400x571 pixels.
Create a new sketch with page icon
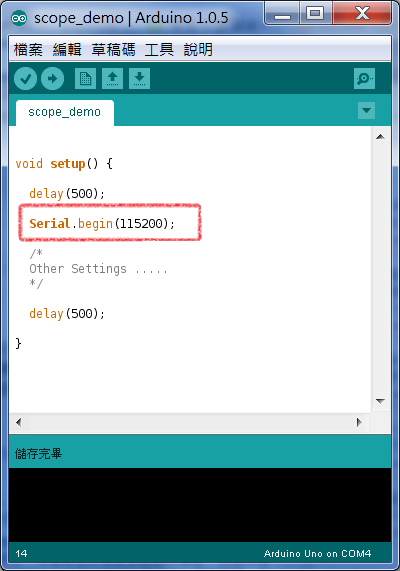[85, 78]
